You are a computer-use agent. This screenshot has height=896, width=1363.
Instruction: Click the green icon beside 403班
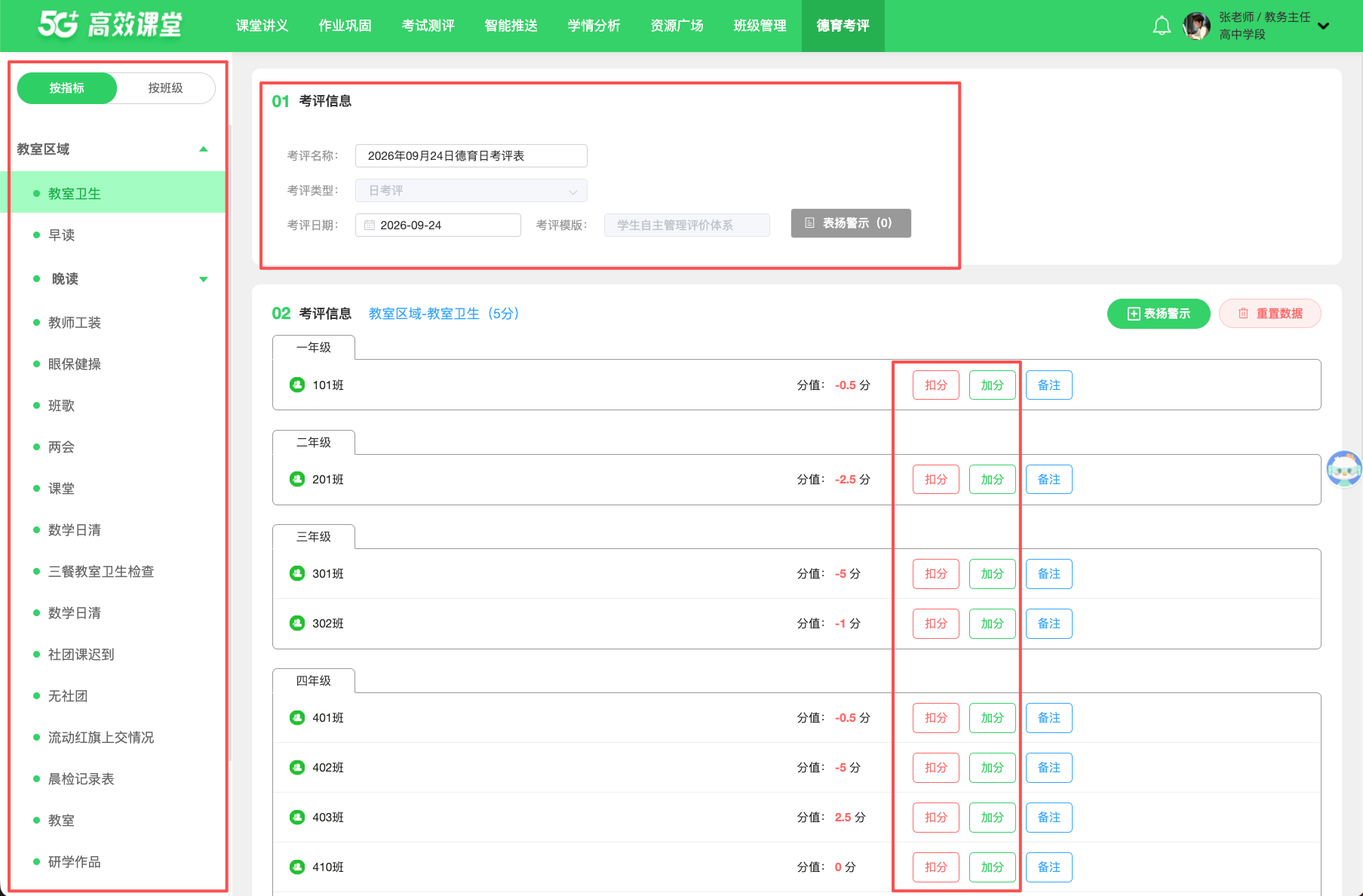pos(297,817)
